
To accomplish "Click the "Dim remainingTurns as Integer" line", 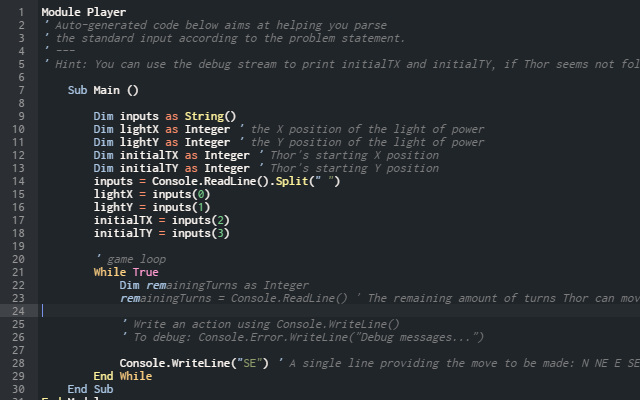I will point(214,285).
